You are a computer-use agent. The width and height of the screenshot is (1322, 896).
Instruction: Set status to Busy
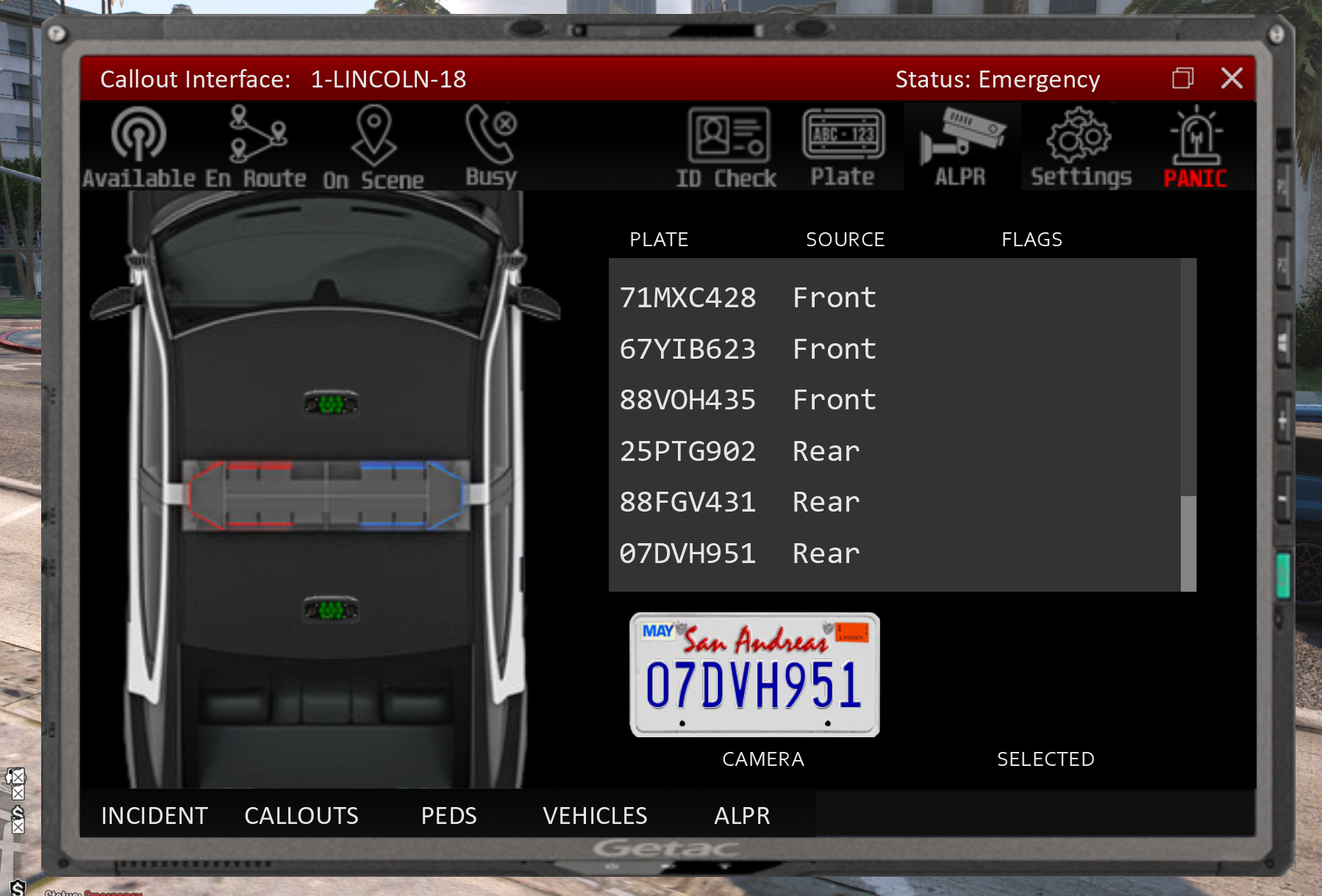click(x=490, y=148)
